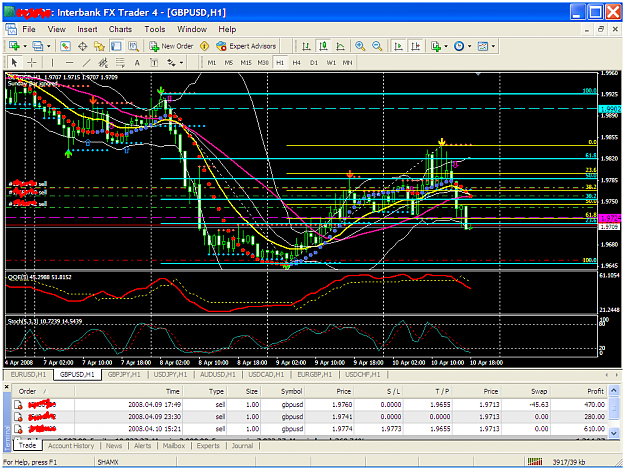This screenshot has height=470, width=625.
Task: Switch chart to Line Chart mode
Action: click(340, 46)
